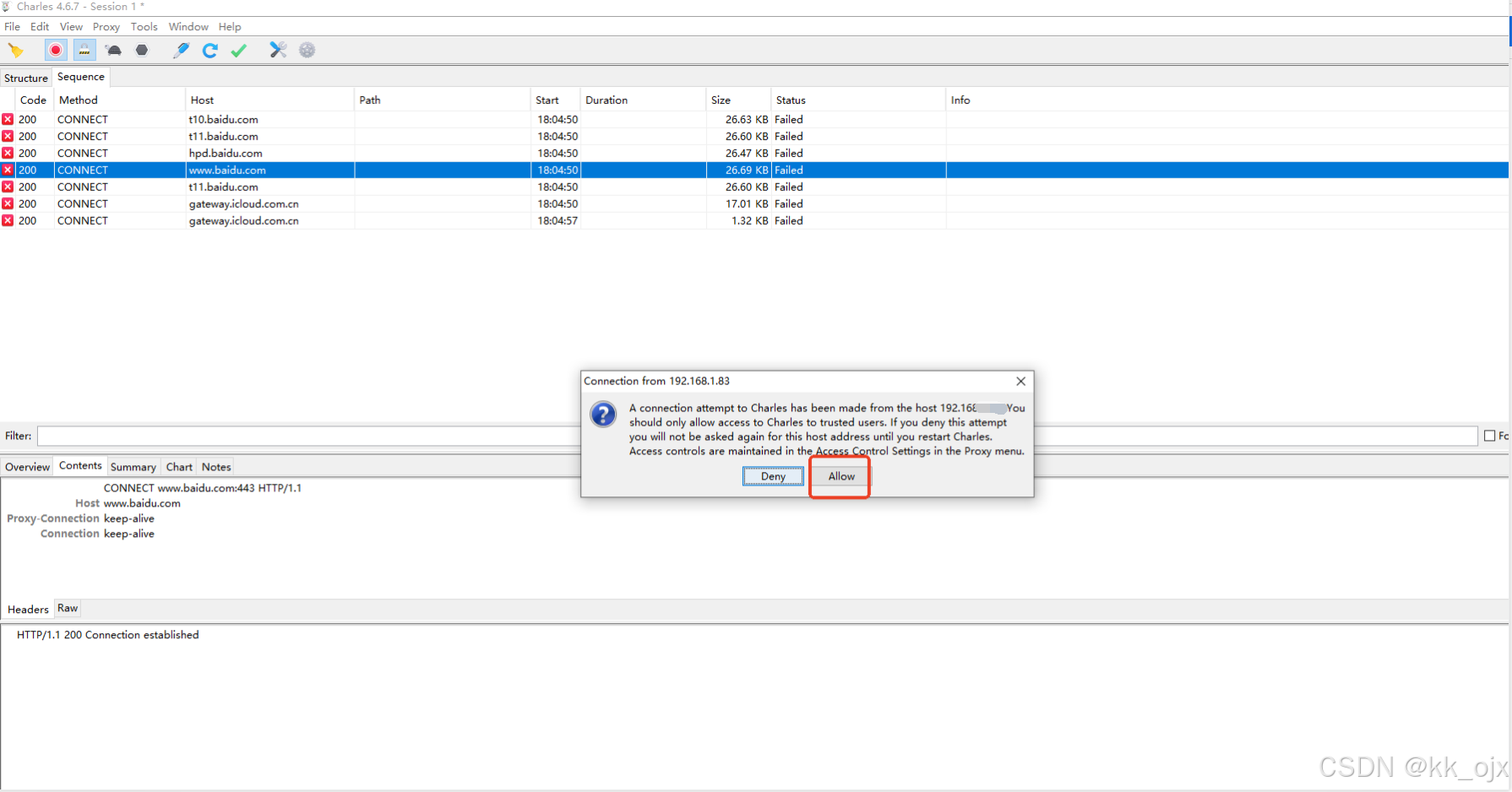Image resolution: width=1512 pixels, height=792 pixels.
Task: Click the question mark icon in the dialog
Action: tap(603, 415)
